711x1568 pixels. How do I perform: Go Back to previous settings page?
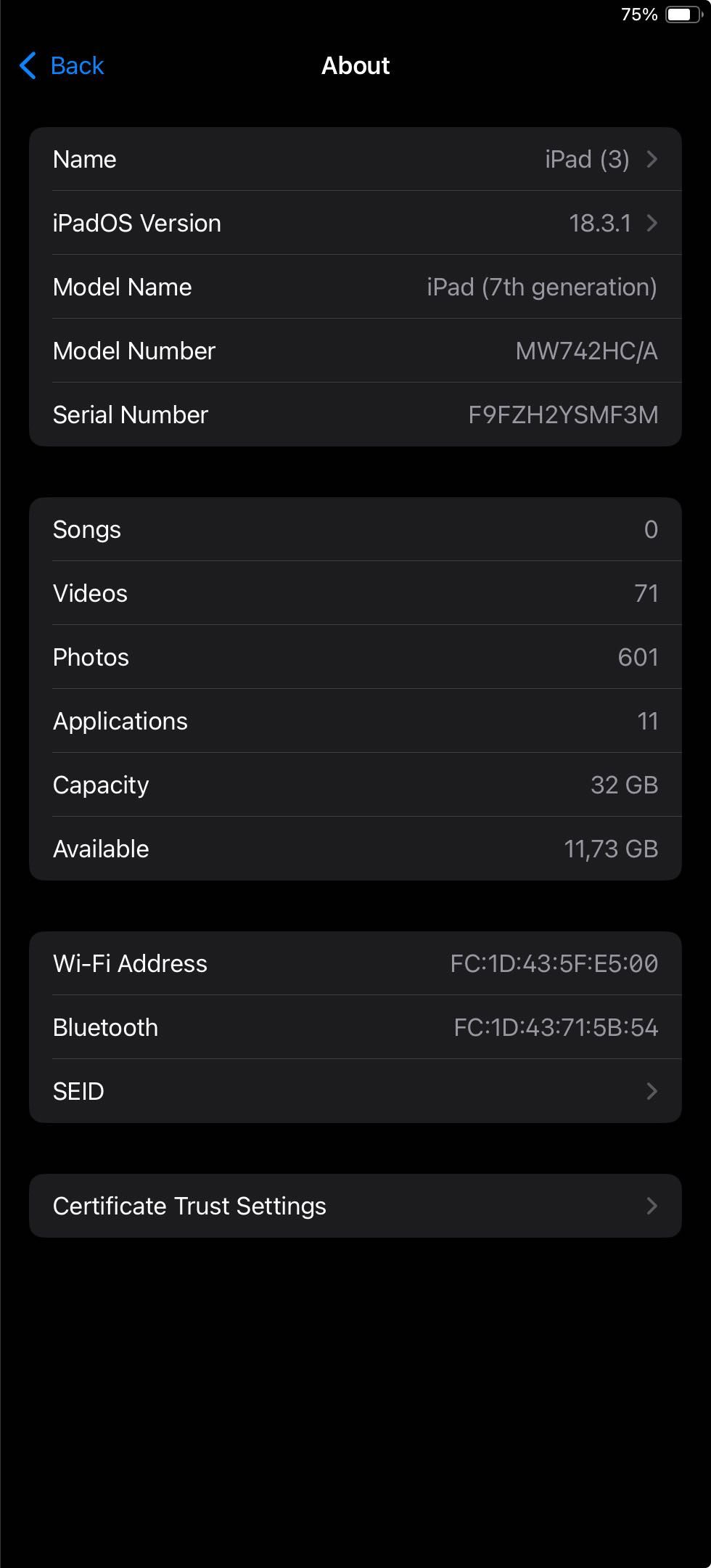tap(62, 65)
